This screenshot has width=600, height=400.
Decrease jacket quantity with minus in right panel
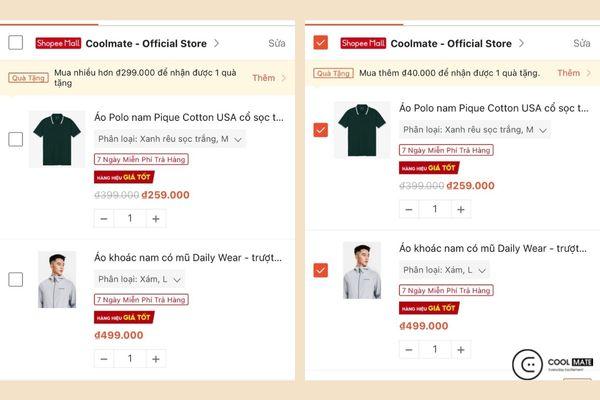pos(408,349)
